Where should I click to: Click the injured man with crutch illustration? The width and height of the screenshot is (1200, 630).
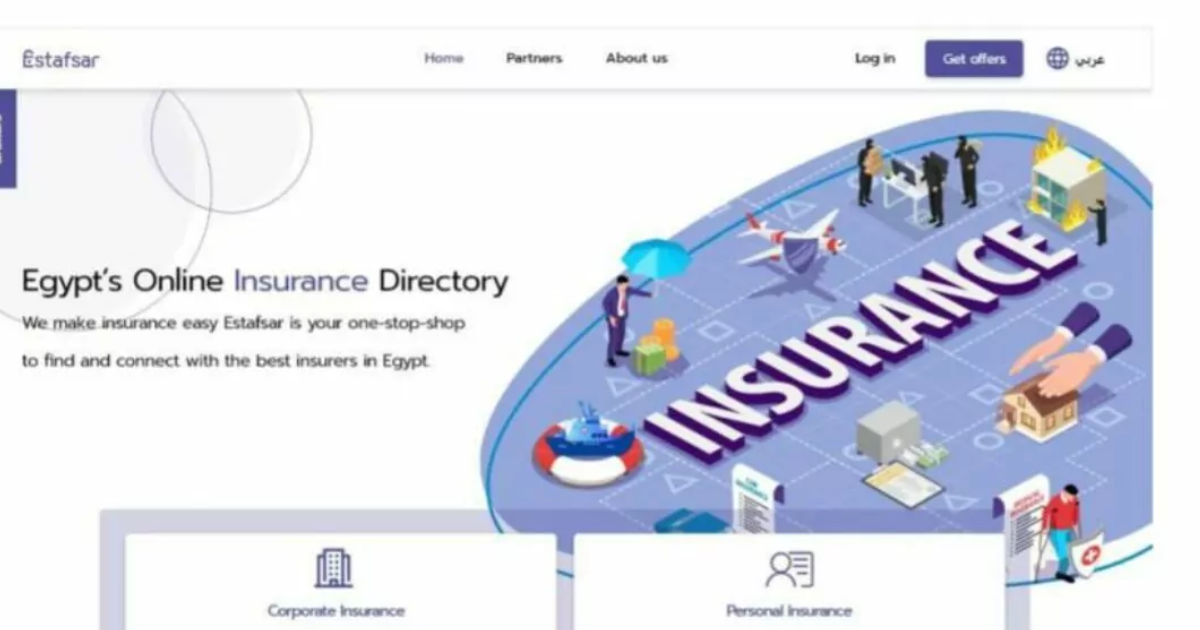[x=1062, y=533]
